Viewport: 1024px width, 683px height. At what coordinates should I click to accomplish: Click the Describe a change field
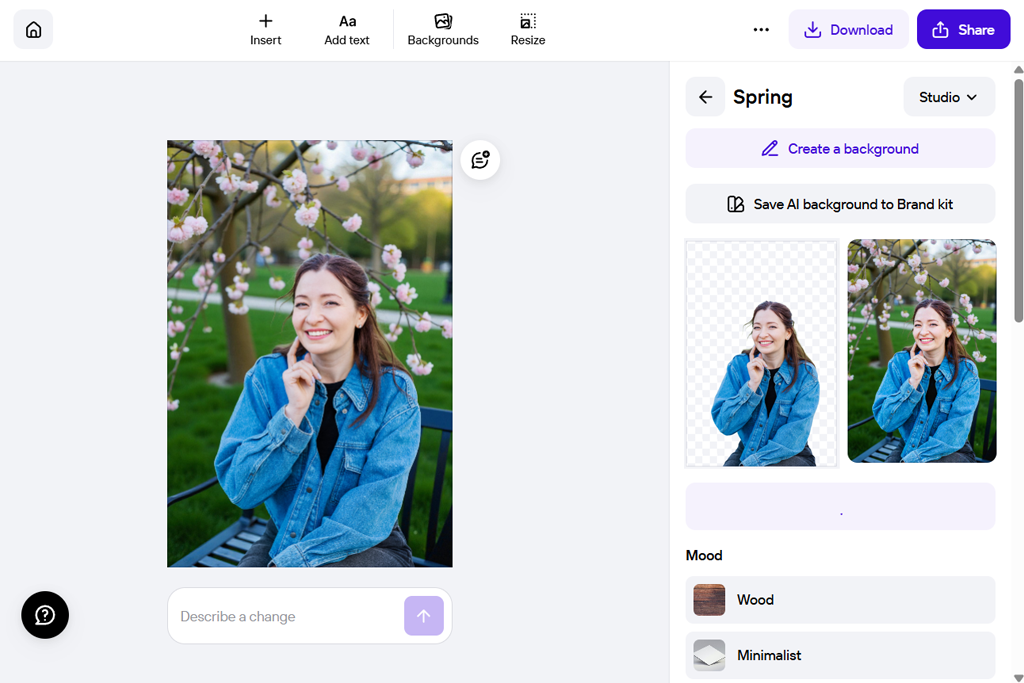(287, 616)
